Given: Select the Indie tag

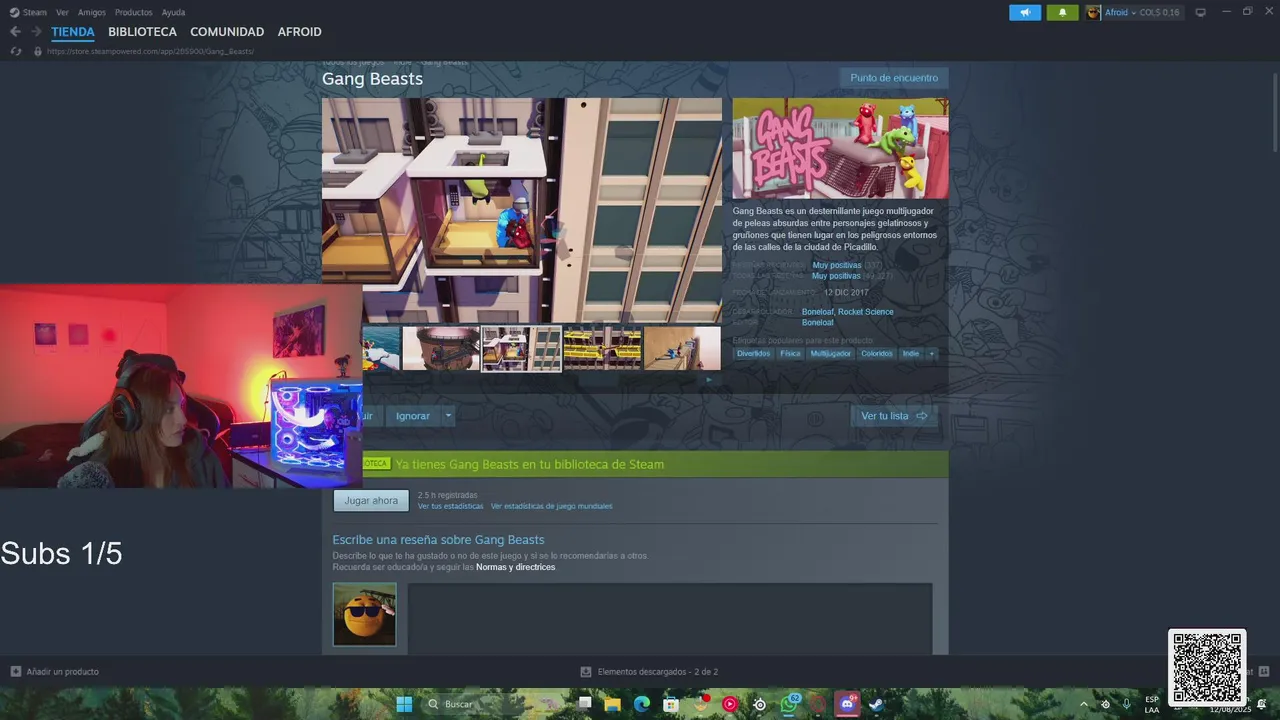Looking at the screenshot, I should pyautogui.click(x=910, y=353).
